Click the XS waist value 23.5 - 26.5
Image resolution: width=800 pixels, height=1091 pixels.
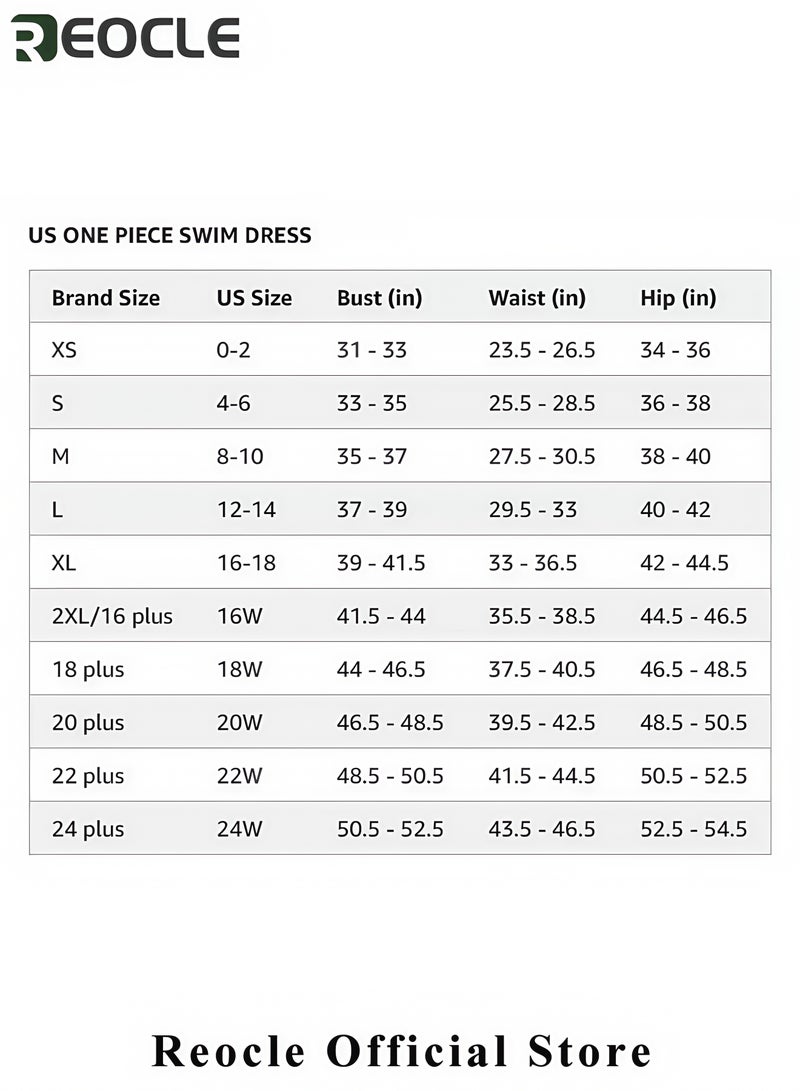(542, 350)
